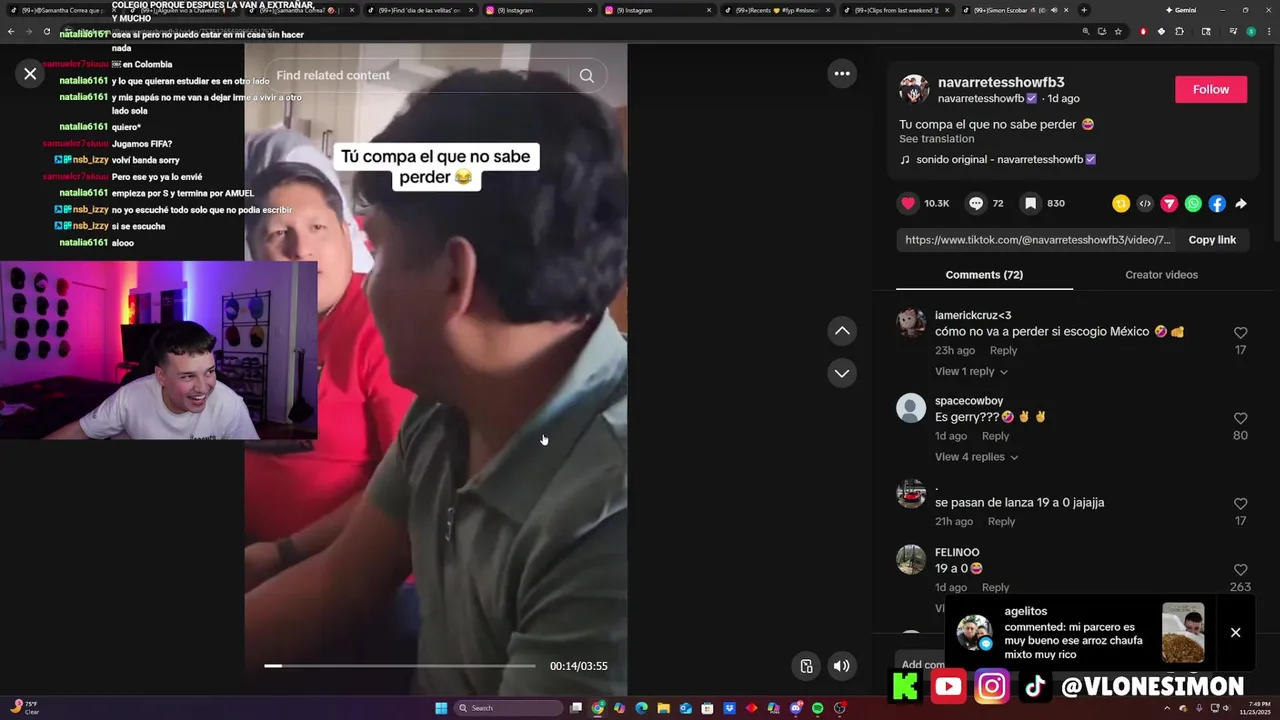Click Gemini button in browser title bar
1280x720 pixels.
[1181, 10]
